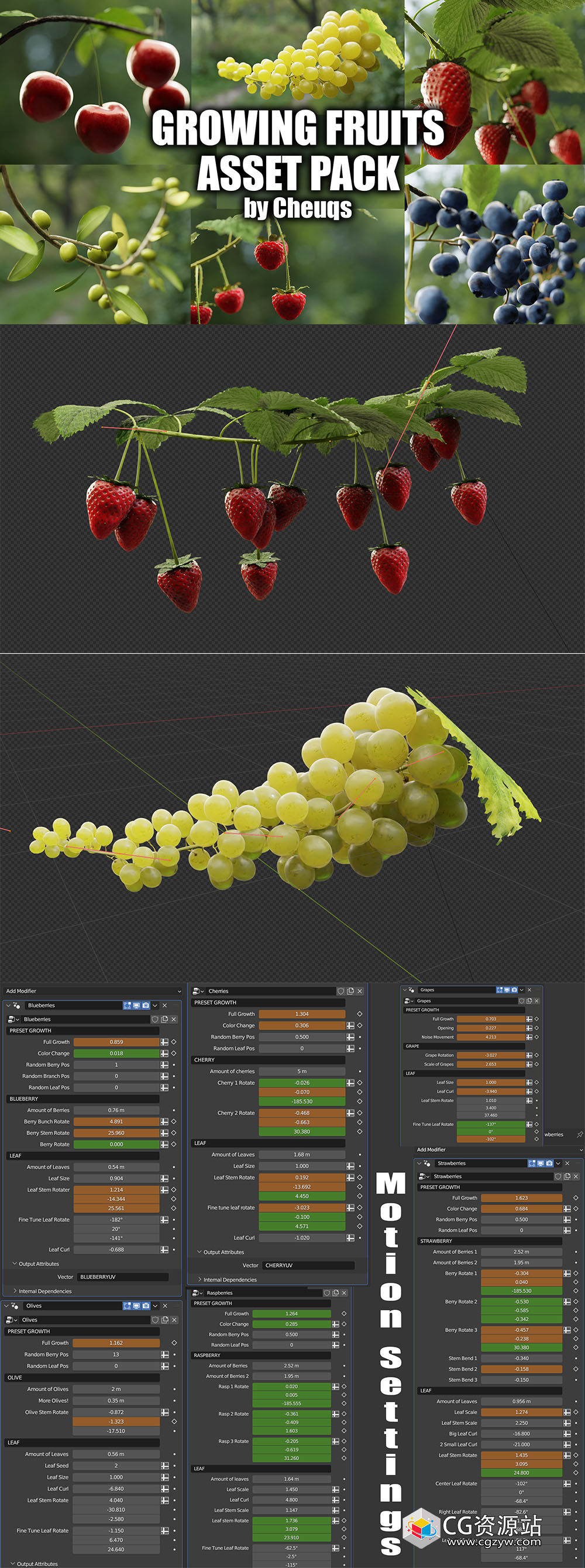585x1568 pixels.
Task: Open Olives modifier extra options arrow
Action: (x=155, y=1306)
